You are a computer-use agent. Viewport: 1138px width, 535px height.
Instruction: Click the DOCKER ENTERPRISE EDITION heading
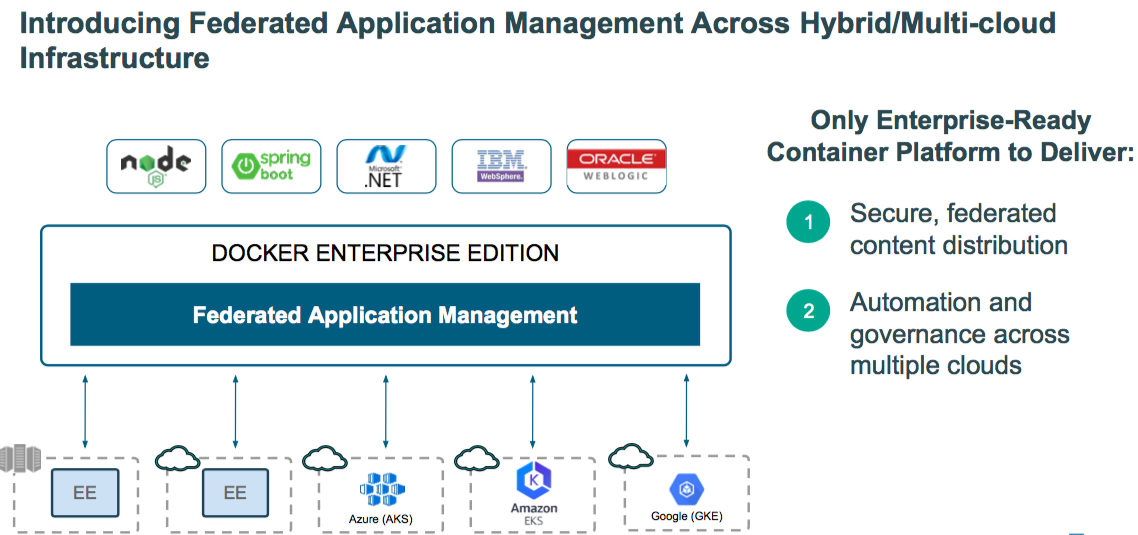(385, 253)
